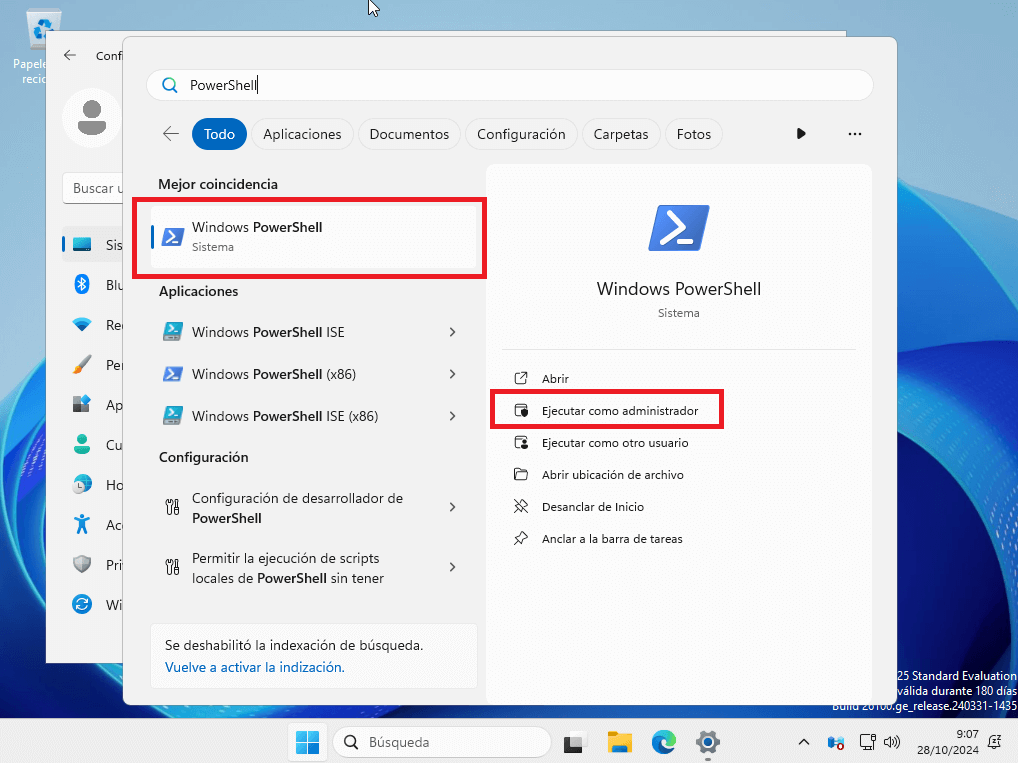Click the Windows Update icon in Settings sidebar
The image size is (1018, 763).
[82, 604]
